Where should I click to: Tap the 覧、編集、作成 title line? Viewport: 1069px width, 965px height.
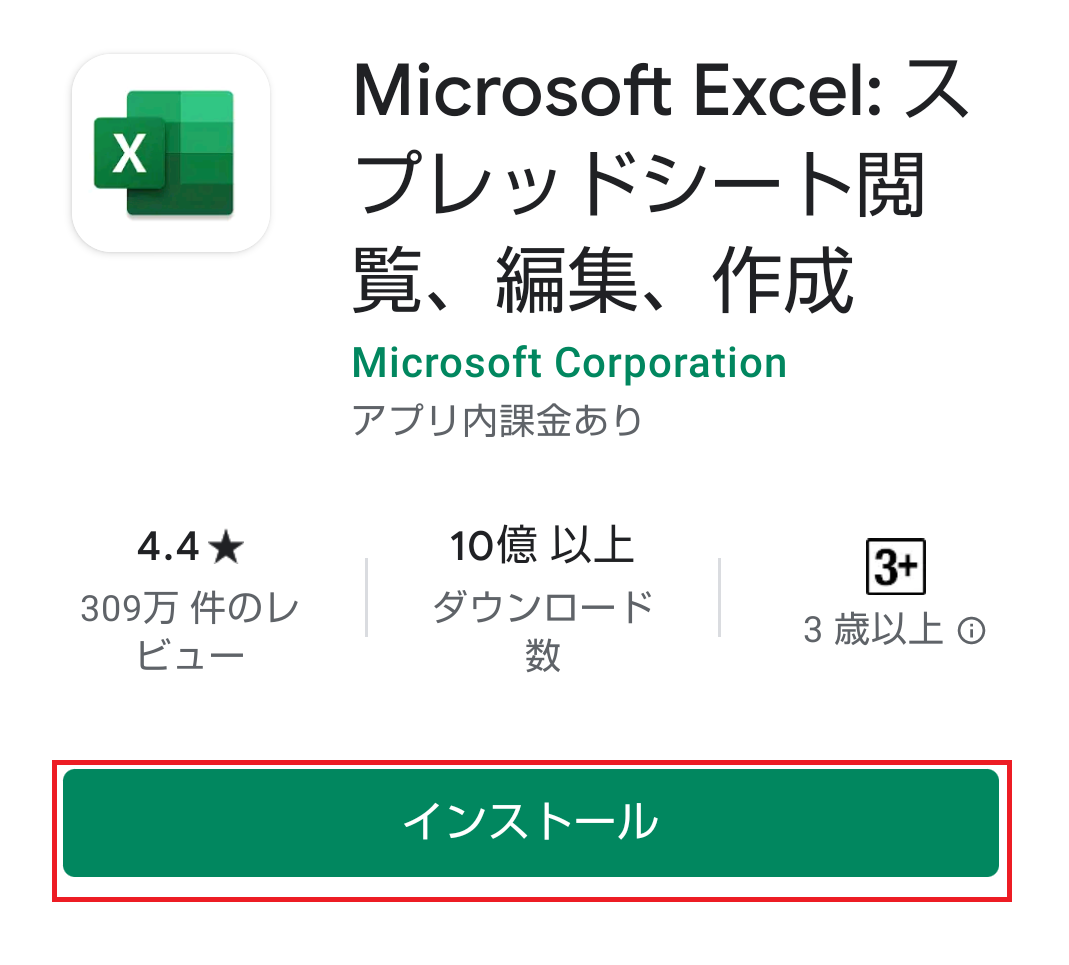603,280
